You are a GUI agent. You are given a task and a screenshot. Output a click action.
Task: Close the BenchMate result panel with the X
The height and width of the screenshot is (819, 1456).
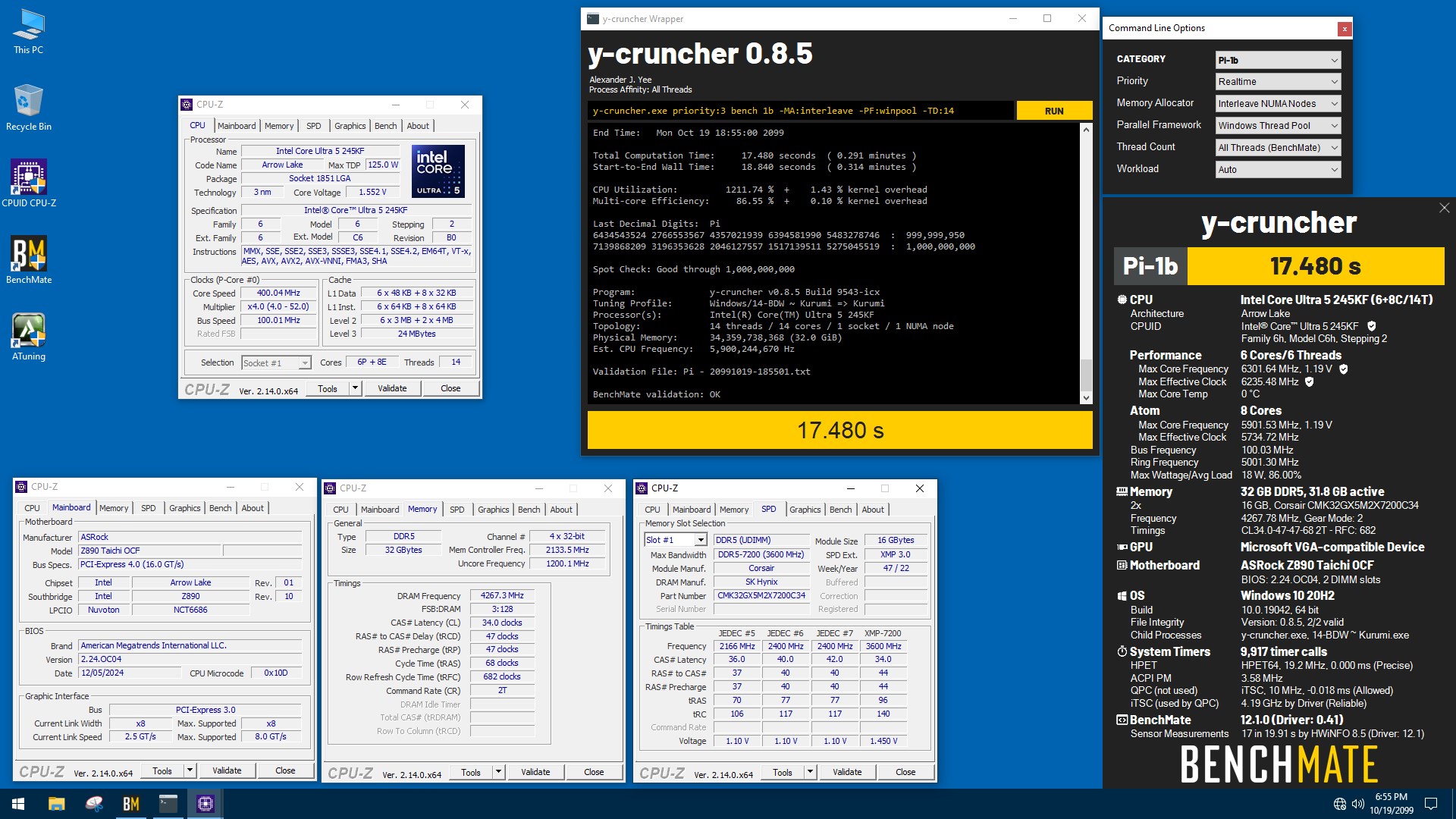coord(1444,208)
